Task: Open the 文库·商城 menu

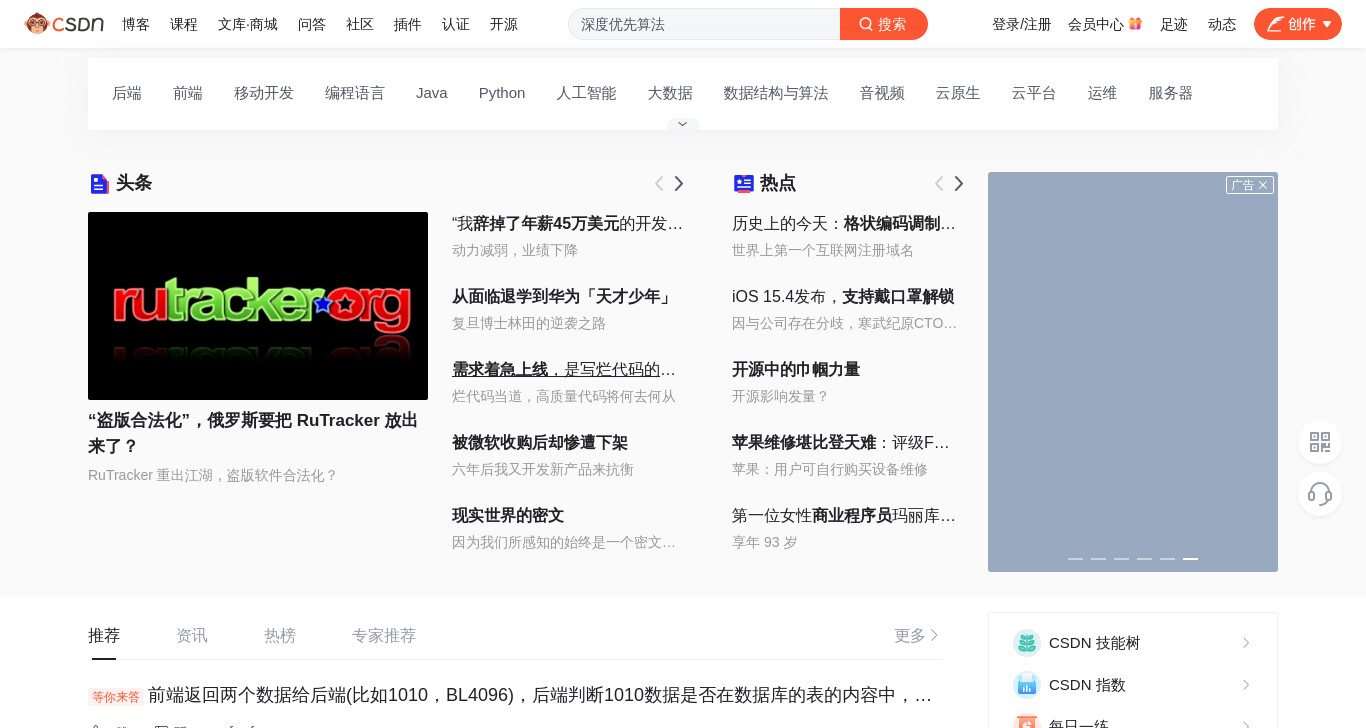Action: [x=248, y=24]
